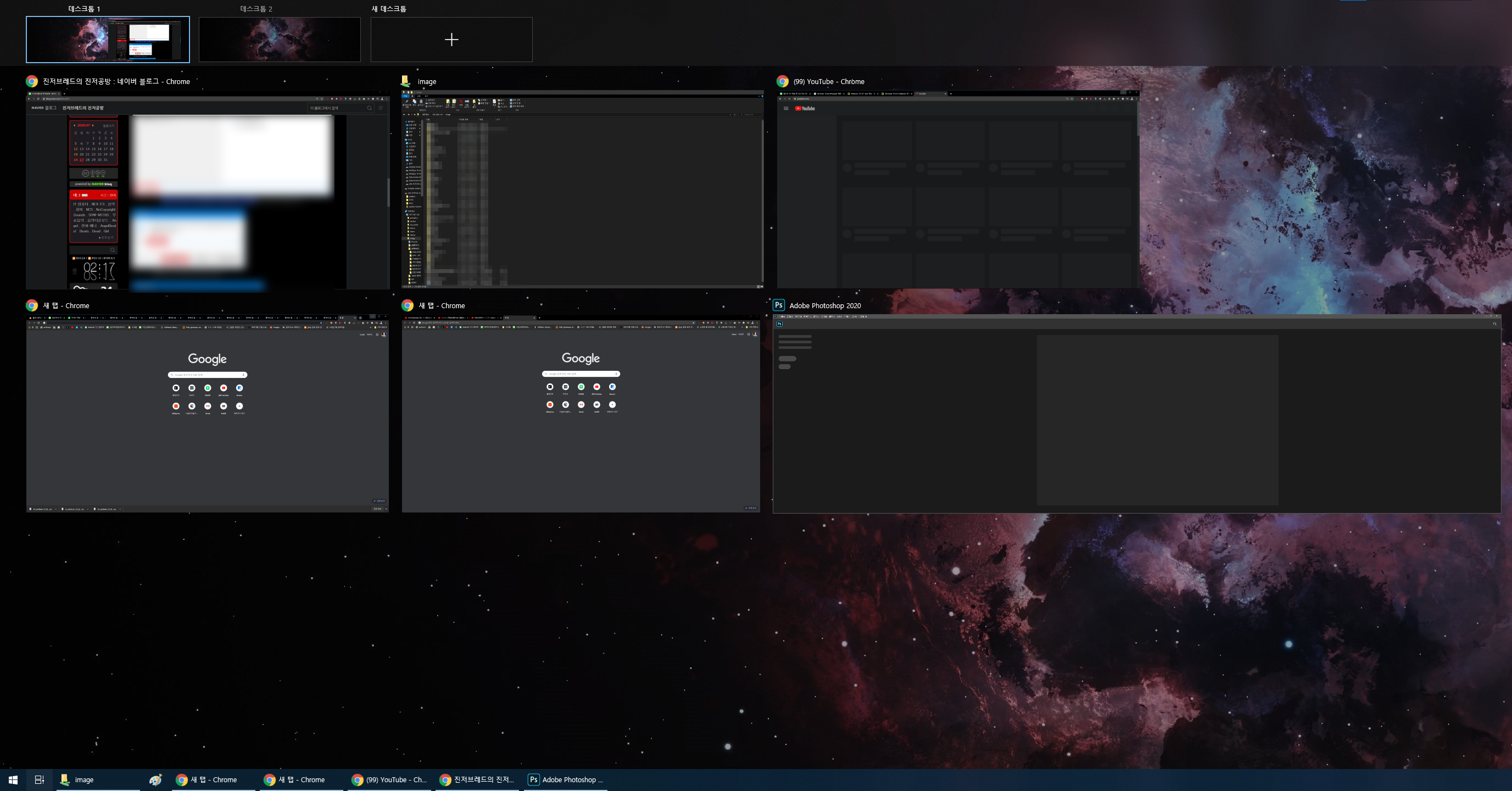The height and width of the screenshot is (791, 1512).
Task: Open the Naver blog Chrome window preview
Action: pos(207,190)
